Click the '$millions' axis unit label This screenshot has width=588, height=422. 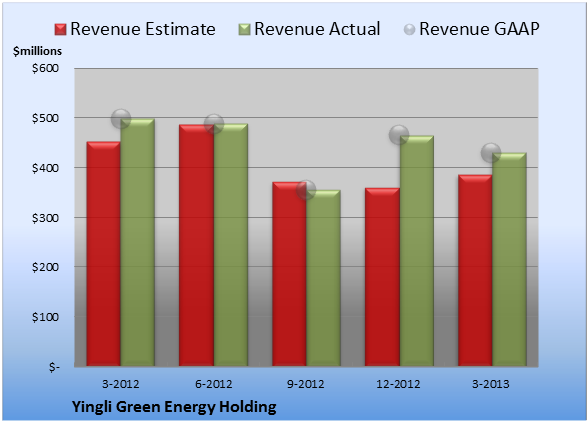pyautogui.click(x=37, y=51)
